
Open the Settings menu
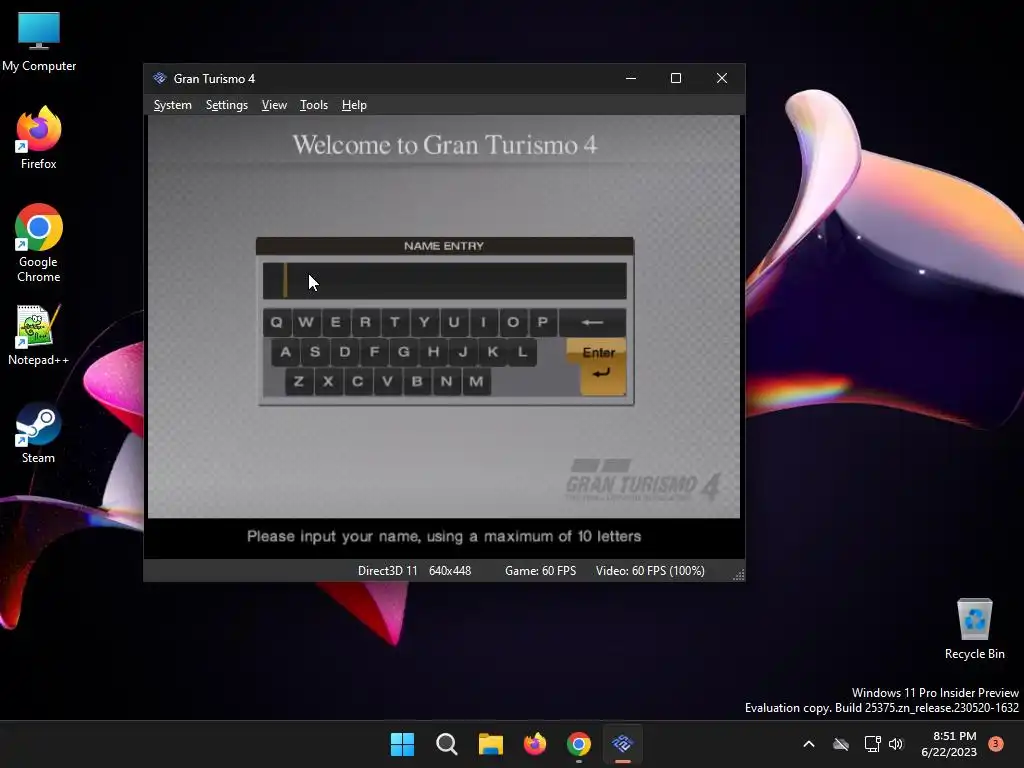tap(227, 104)
